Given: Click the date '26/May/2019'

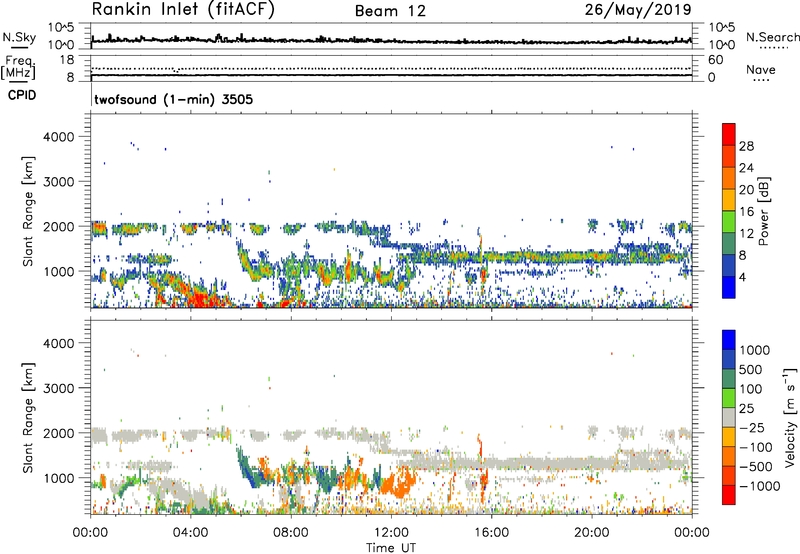Looking at the screenshot, I should (x=638, y=10).
